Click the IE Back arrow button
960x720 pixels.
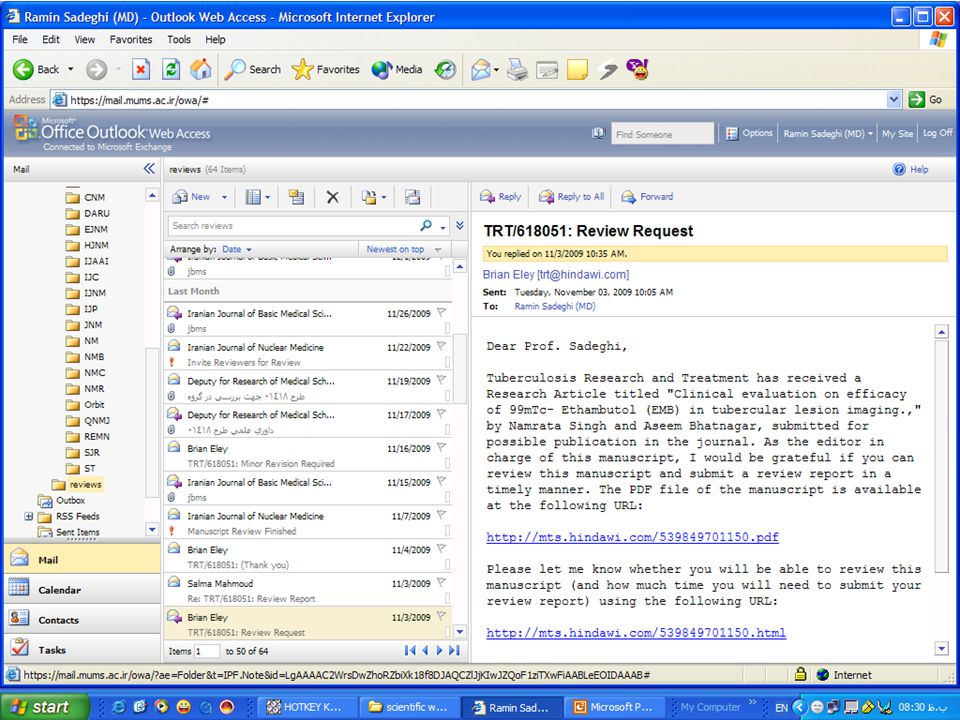coord(23,69)
